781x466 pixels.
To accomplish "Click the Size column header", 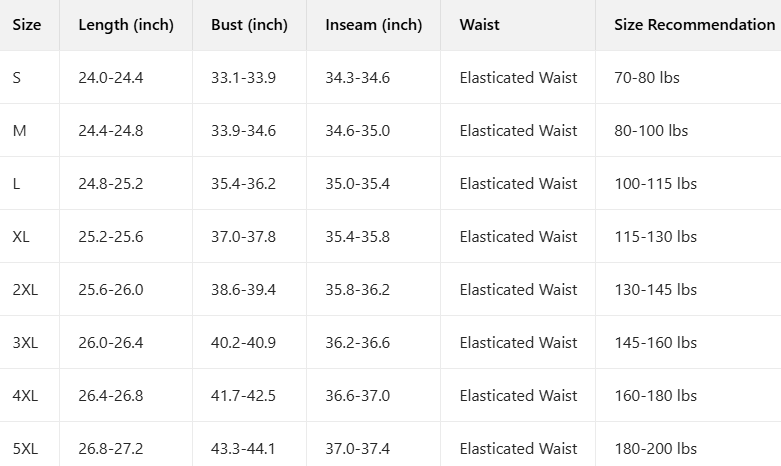I will click(x=27, y=24).
